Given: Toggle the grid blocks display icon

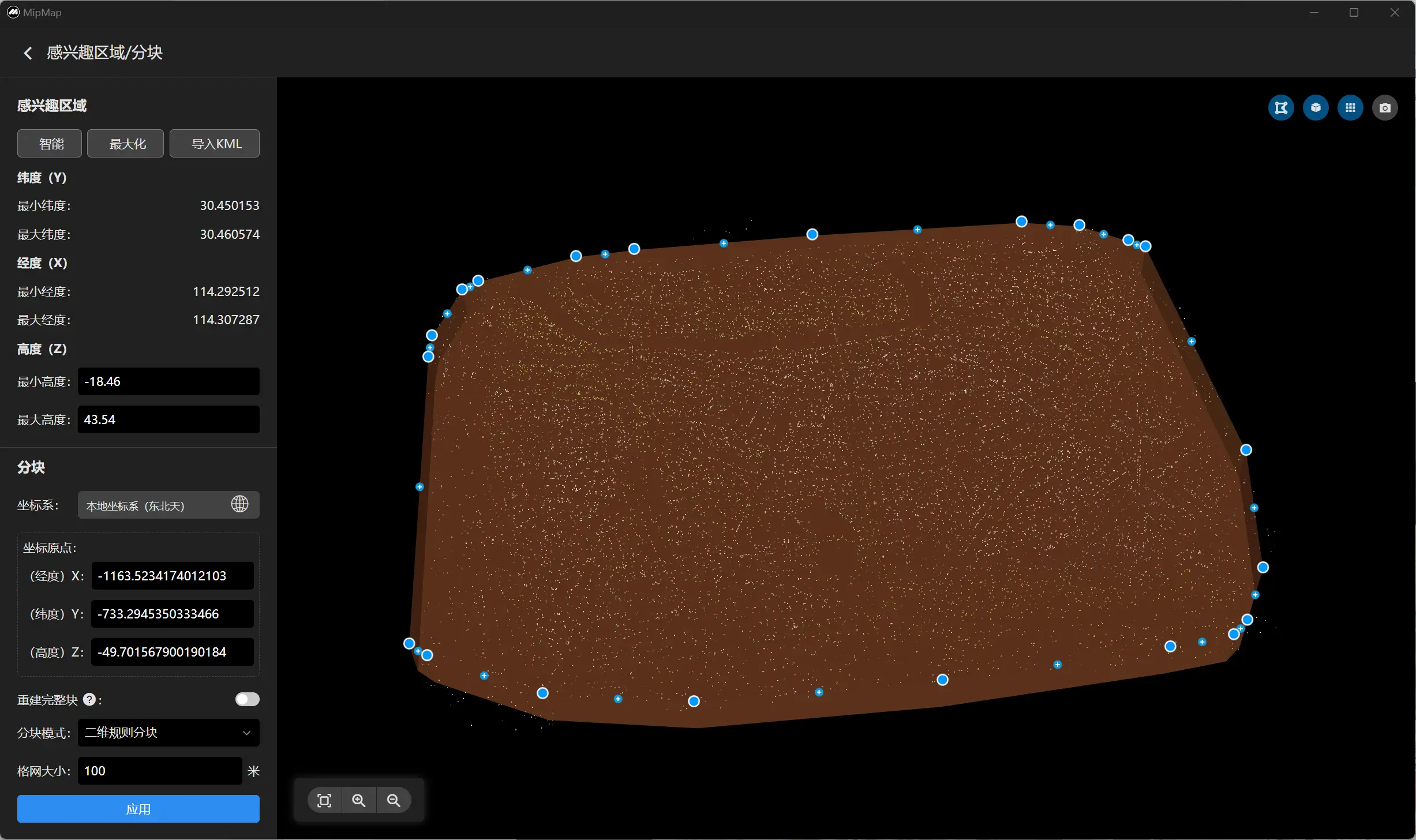Looking at the screenshot, I should coord(1350,108).
